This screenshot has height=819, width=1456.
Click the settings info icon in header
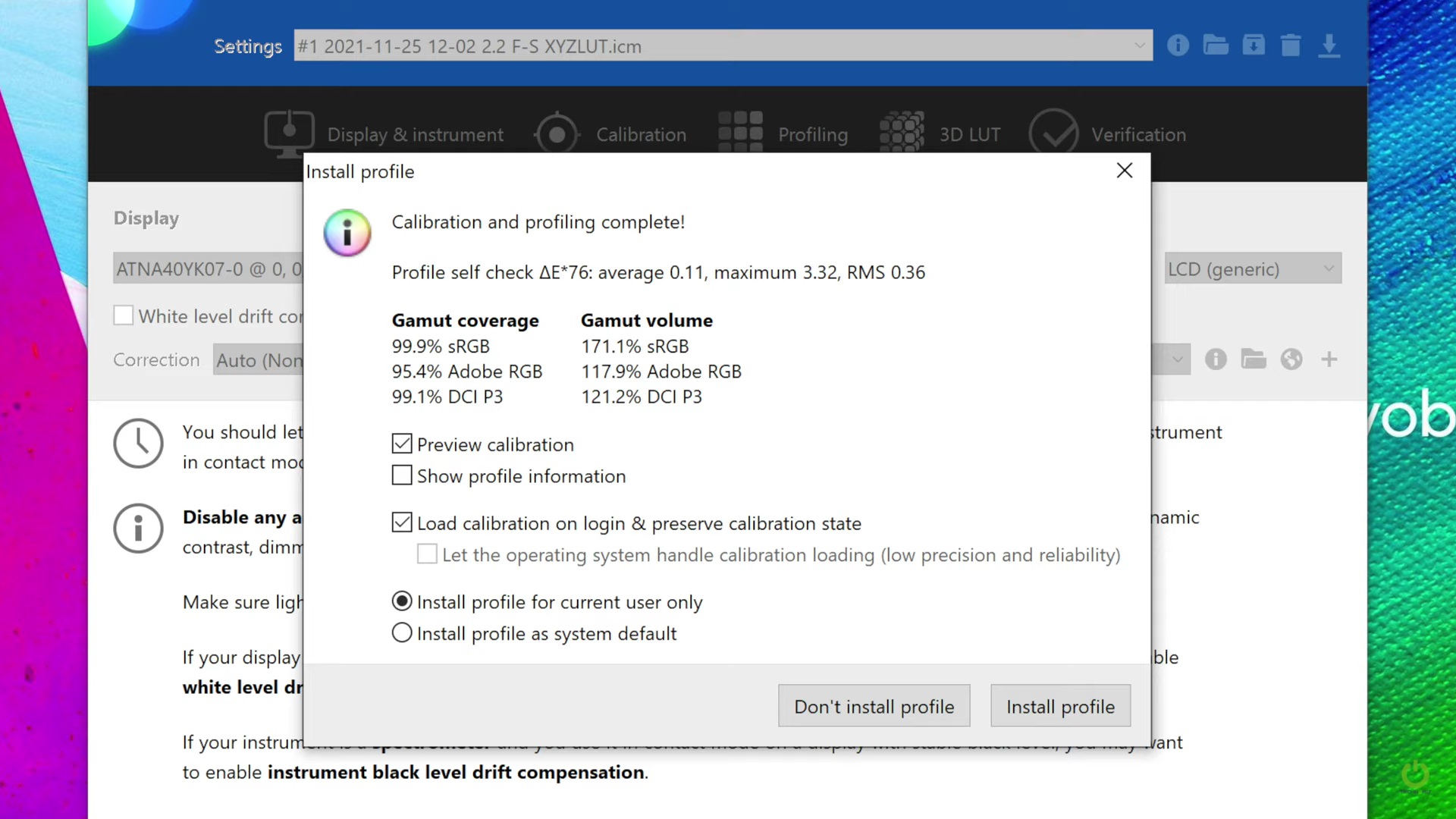pyautogui.click(x=1178, y=45)
